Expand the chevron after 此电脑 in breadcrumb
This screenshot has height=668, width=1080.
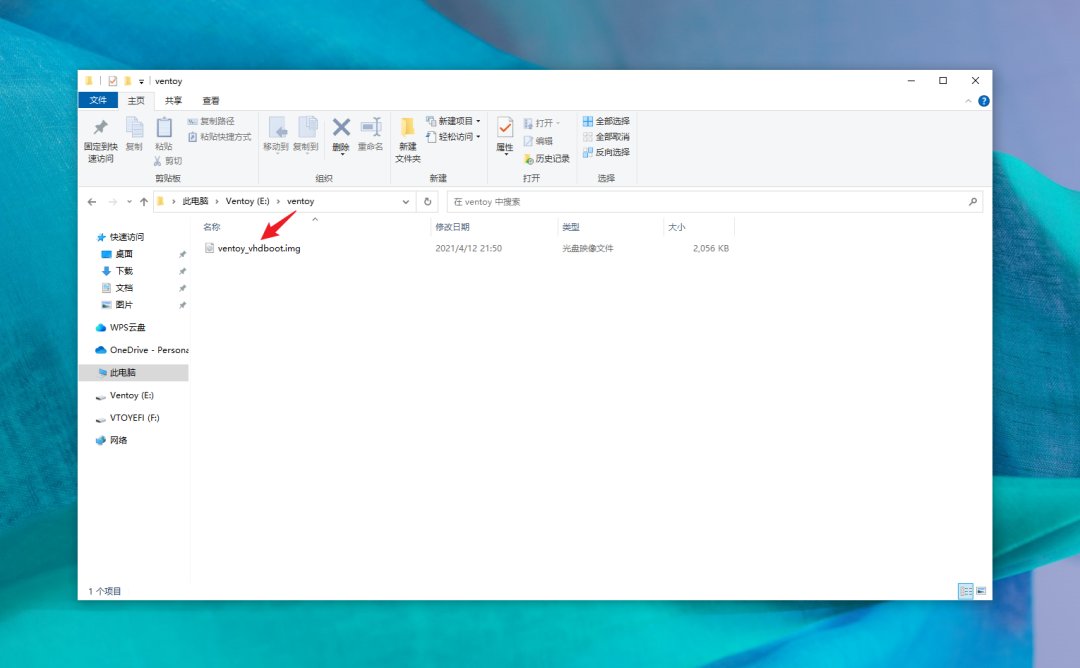click(x=217, y=202)
